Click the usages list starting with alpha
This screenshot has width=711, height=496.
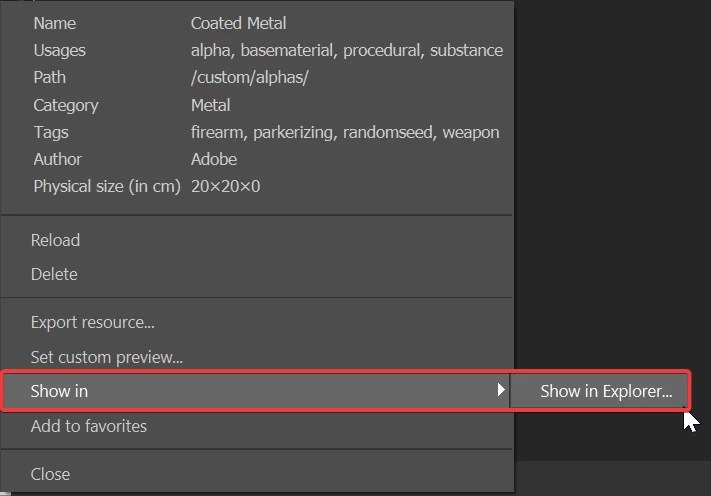(x=346, y=50)
